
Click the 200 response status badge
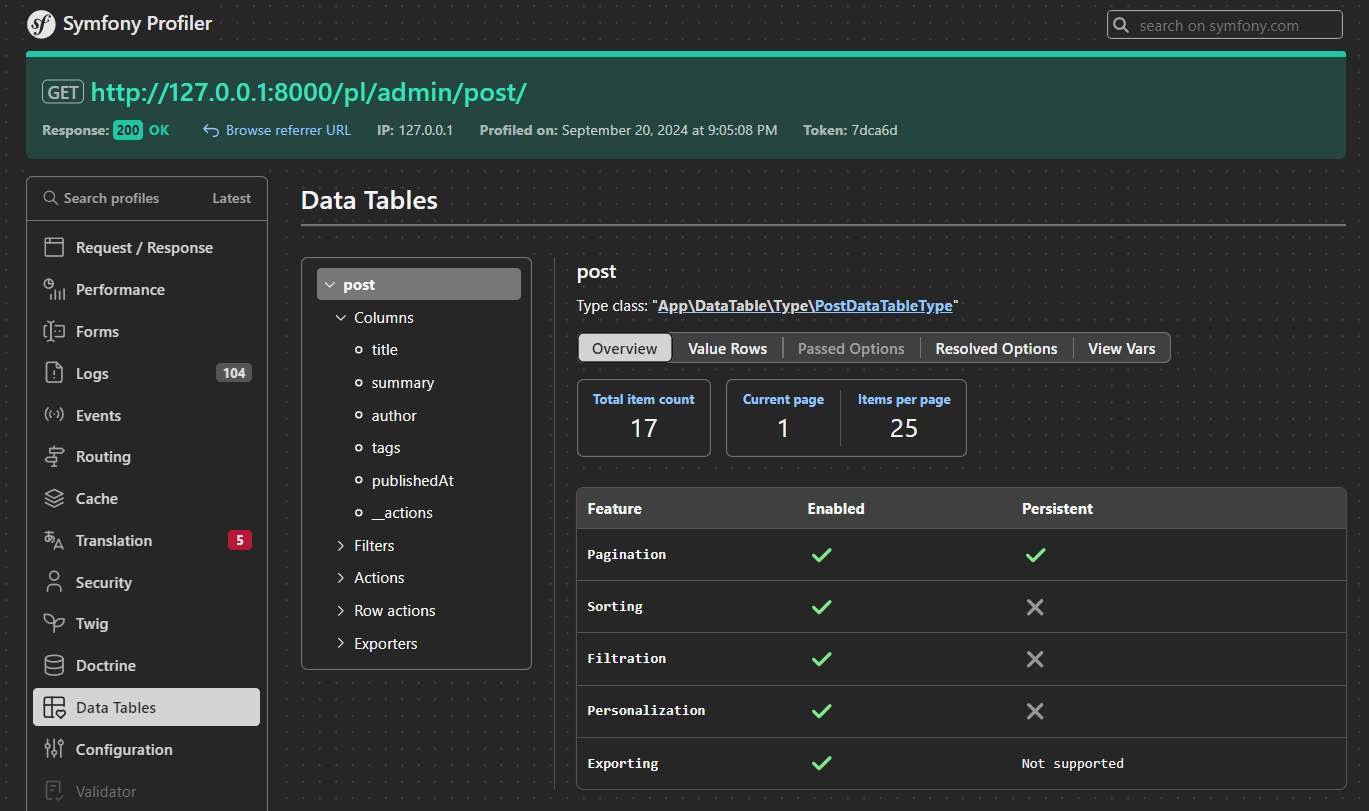[x=128, y=130]
